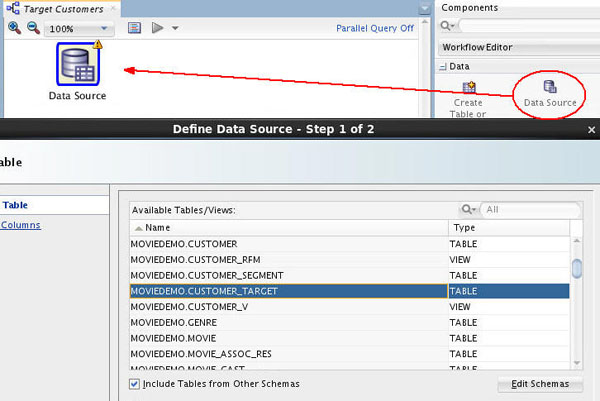The height and width of the screenshot is (401, 600).
Task: Select the MOVIEDEMO.MOVIE row
Action: [349, 338]
